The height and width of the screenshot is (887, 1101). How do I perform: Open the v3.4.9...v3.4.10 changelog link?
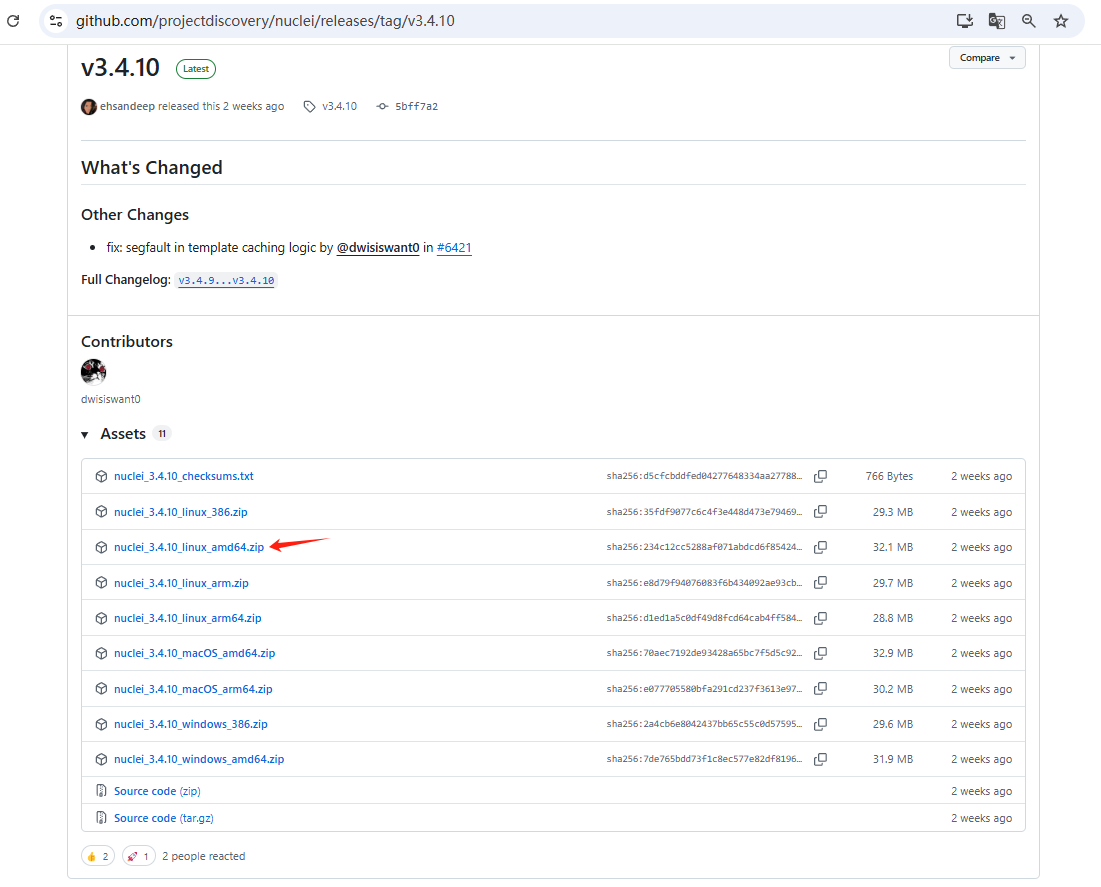click(x=226, y=280)
